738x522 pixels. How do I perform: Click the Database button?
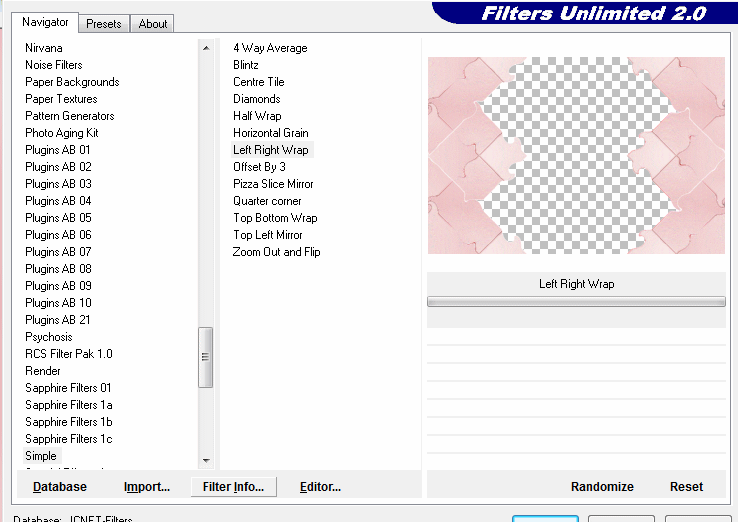point(60,487)
